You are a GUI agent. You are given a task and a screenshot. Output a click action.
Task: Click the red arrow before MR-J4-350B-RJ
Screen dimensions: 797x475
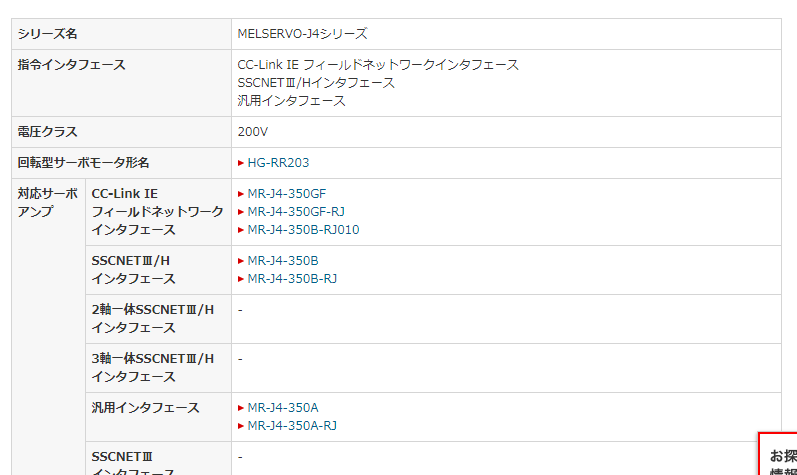[x=241, y=279]
